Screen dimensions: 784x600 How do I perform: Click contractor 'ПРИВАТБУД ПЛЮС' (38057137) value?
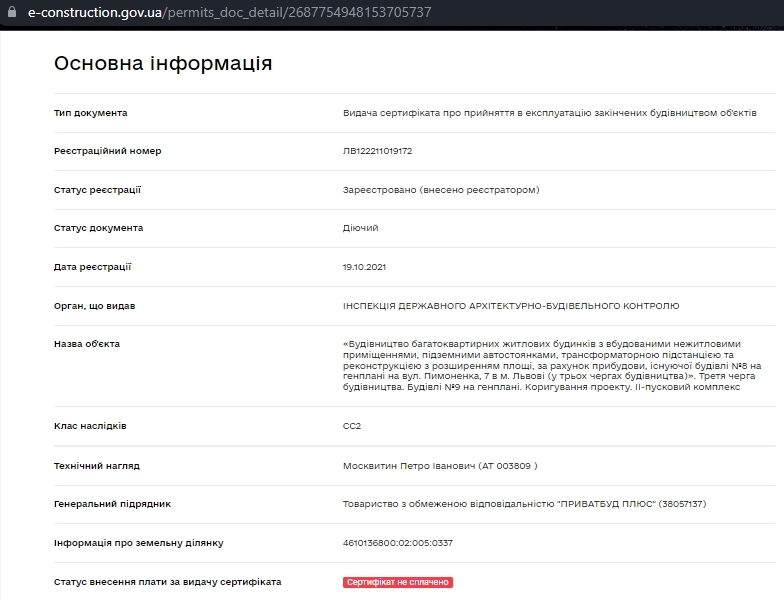524,504
